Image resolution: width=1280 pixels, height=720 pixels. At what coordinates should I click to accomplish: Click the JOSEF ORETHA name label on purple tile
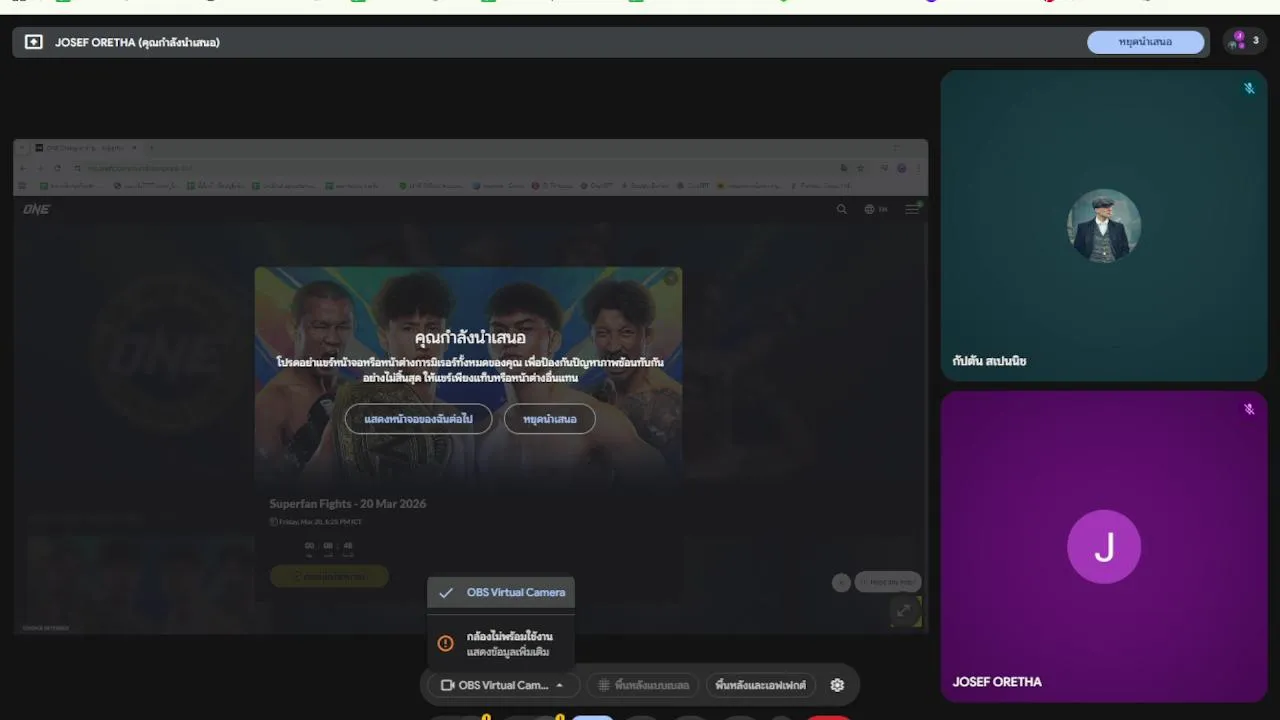point(997,682)
